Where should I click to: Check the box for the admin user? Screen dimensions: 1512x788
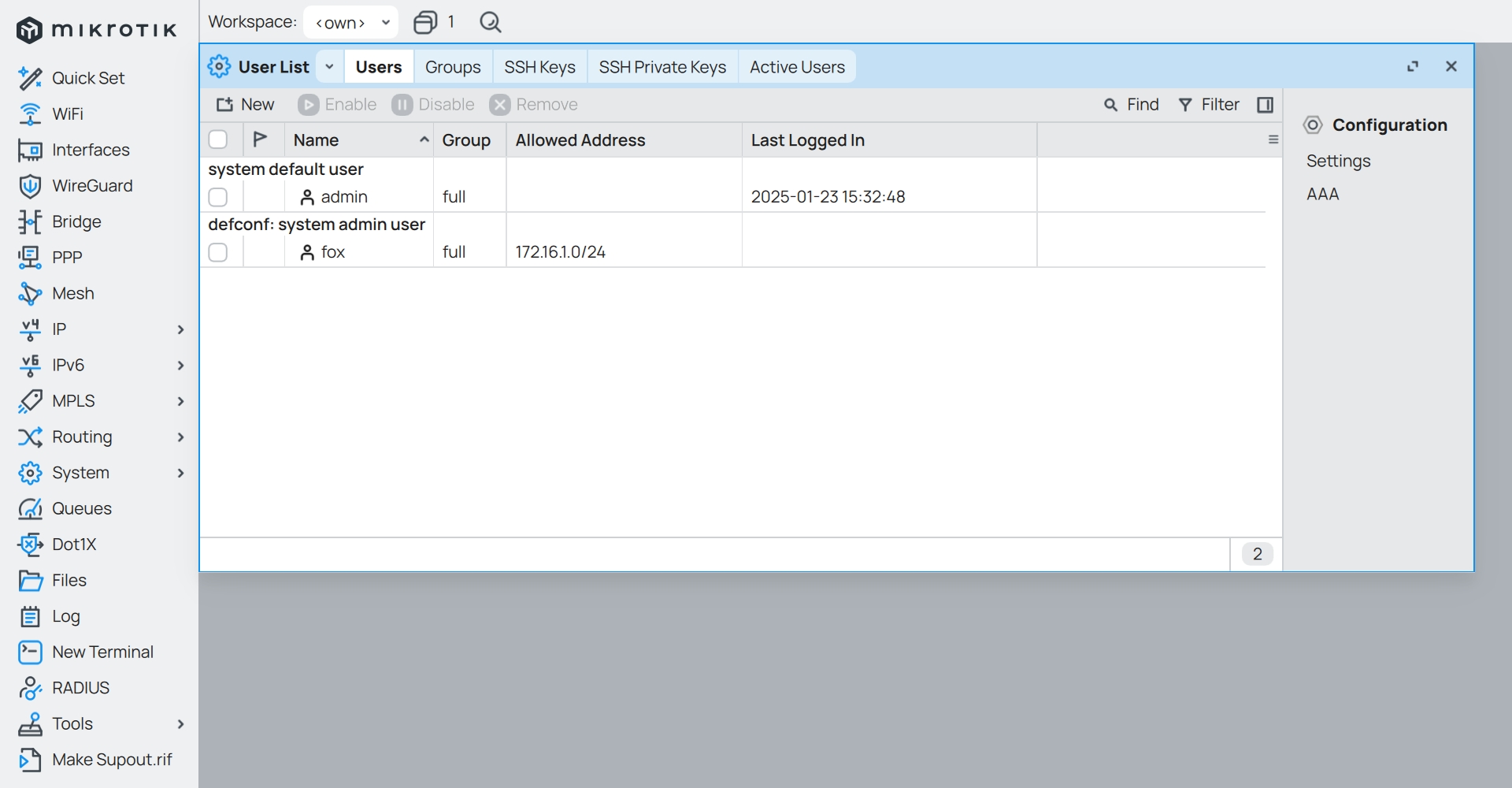[x=218, y=197]
